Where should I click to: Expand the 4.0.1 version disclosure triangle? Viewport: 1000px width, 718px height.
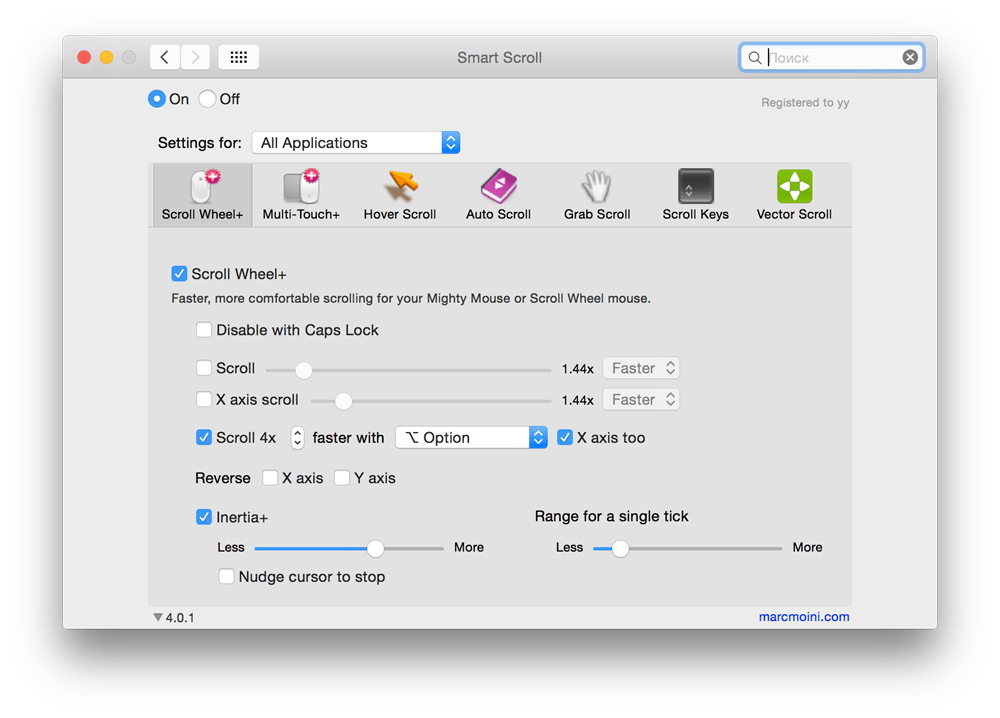158,617
